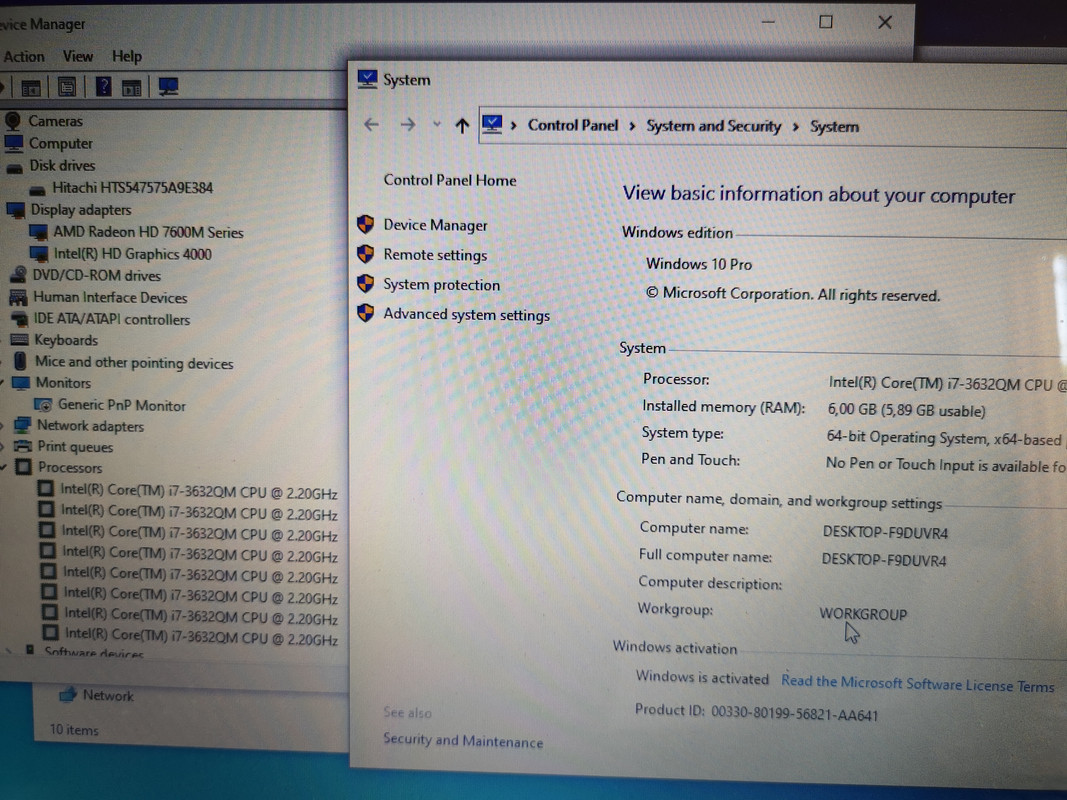Select the Network adapters category

pos(91,426)
